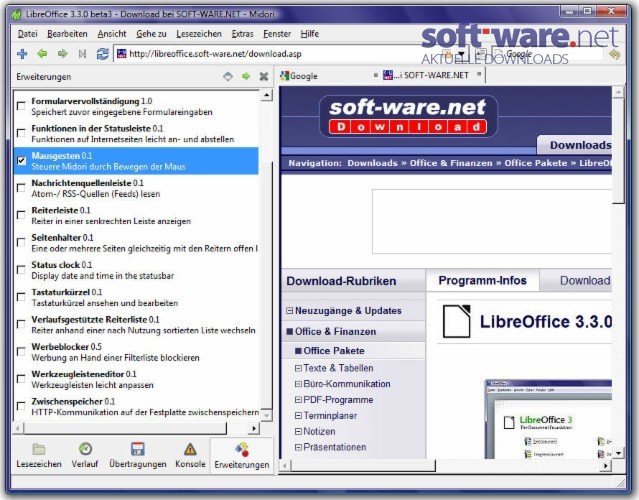Enable Formularvervollständigung extension checkbox

(x=21, y=106)
